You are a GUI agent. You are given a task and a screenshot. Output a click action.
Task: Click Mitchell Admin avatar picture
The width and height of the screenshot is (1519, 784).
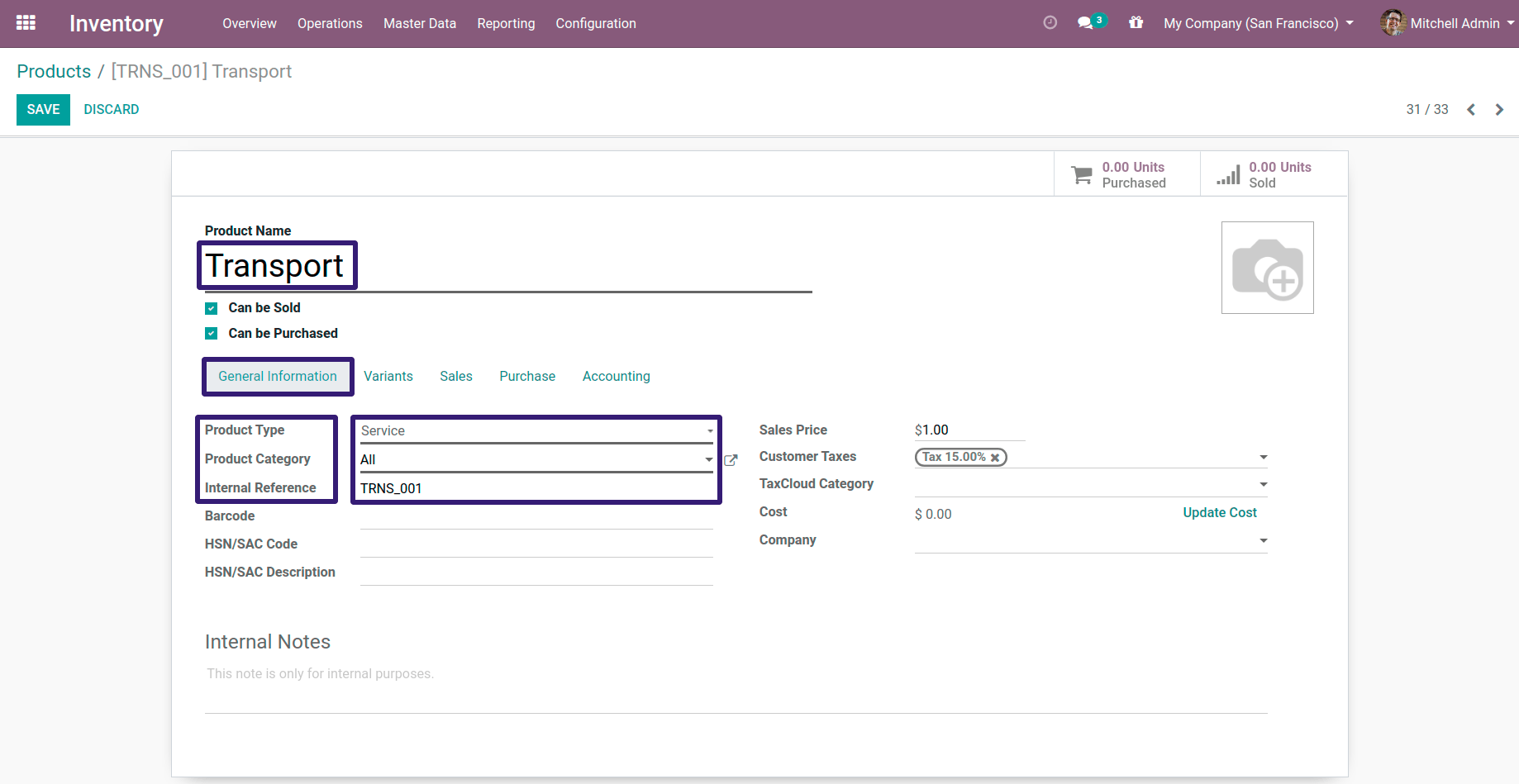1393,23
